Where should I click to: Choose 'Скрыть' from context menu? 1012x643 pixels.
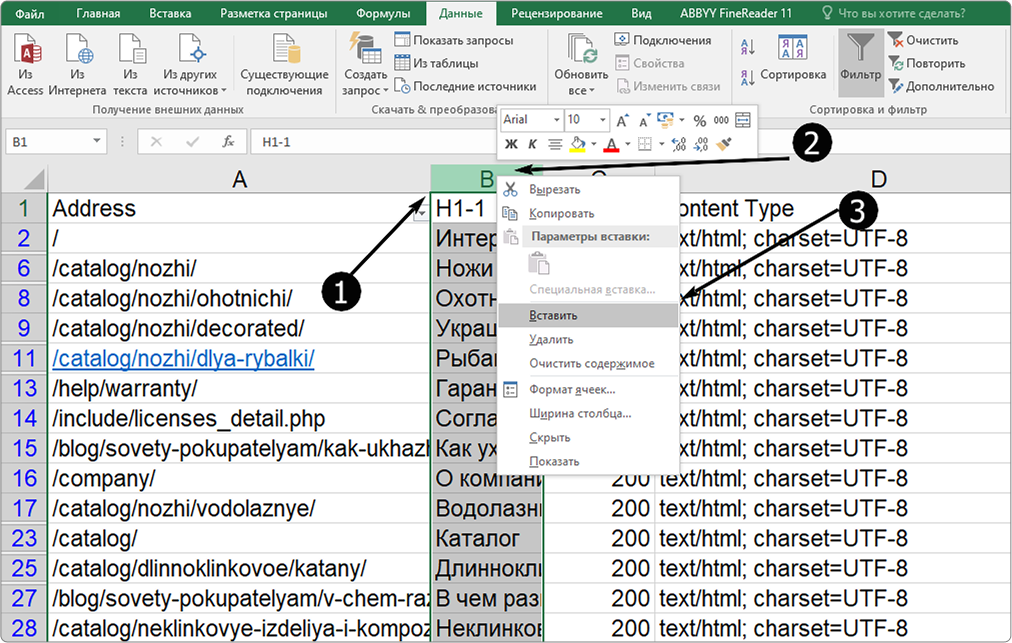point(589,437)
